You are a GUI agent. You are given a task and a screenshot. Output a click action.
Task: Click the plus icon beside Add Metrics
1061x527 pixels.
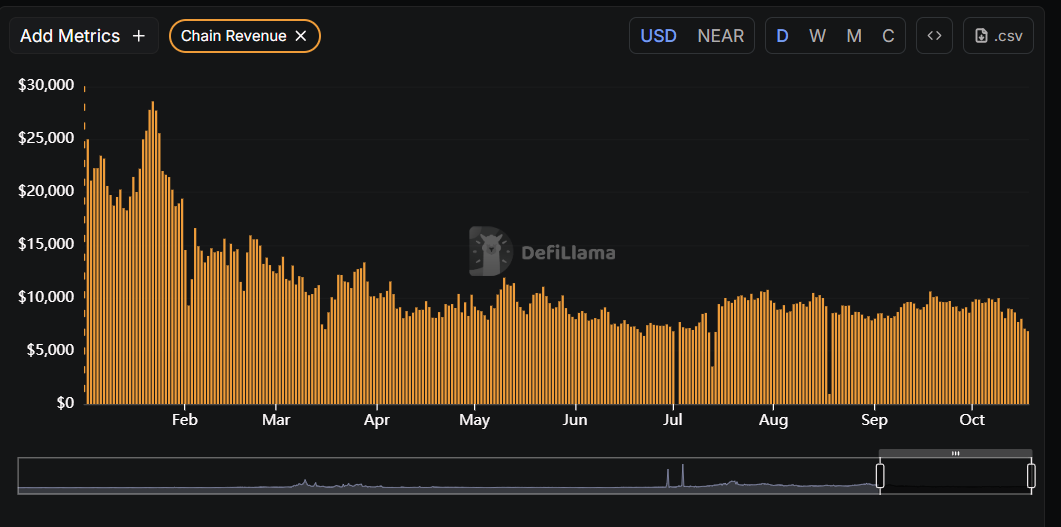139,36
